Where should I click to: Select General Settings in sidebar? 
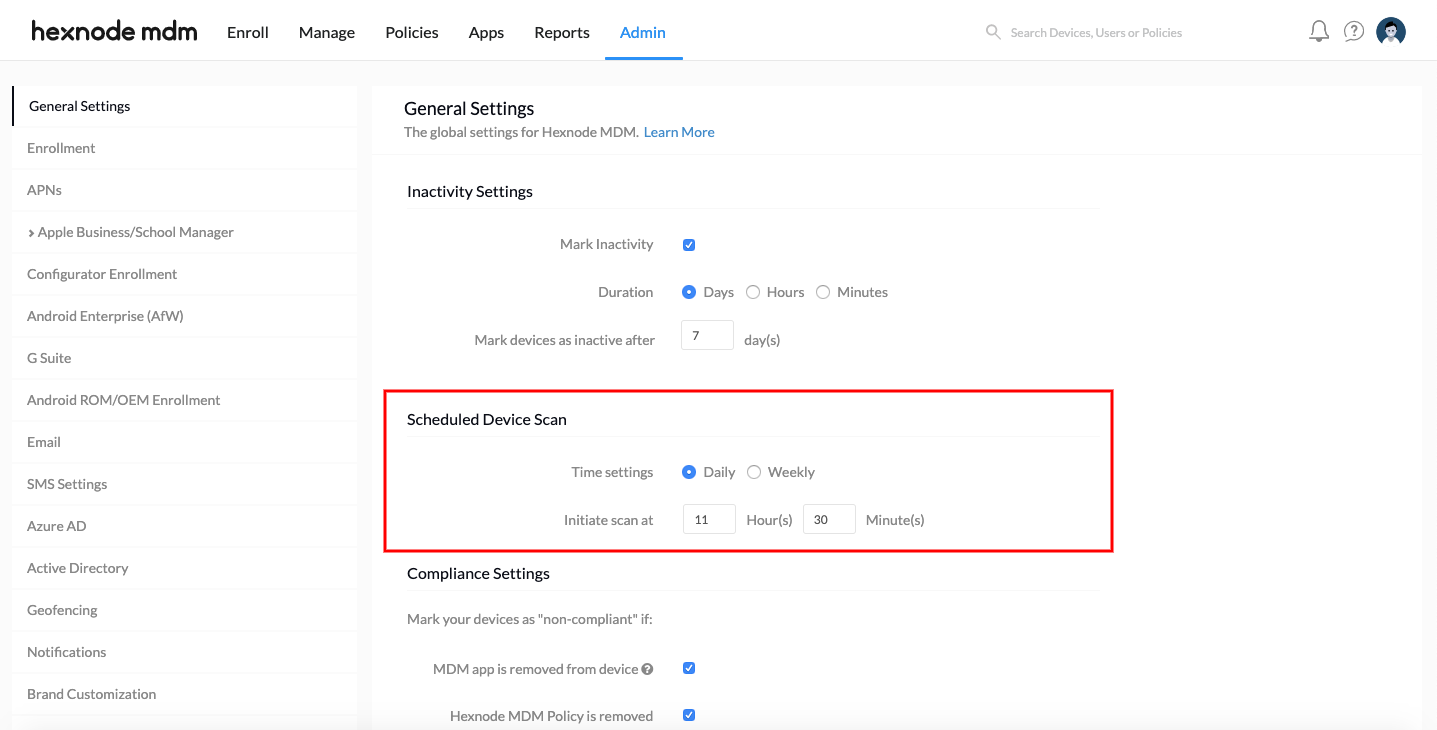184,106
